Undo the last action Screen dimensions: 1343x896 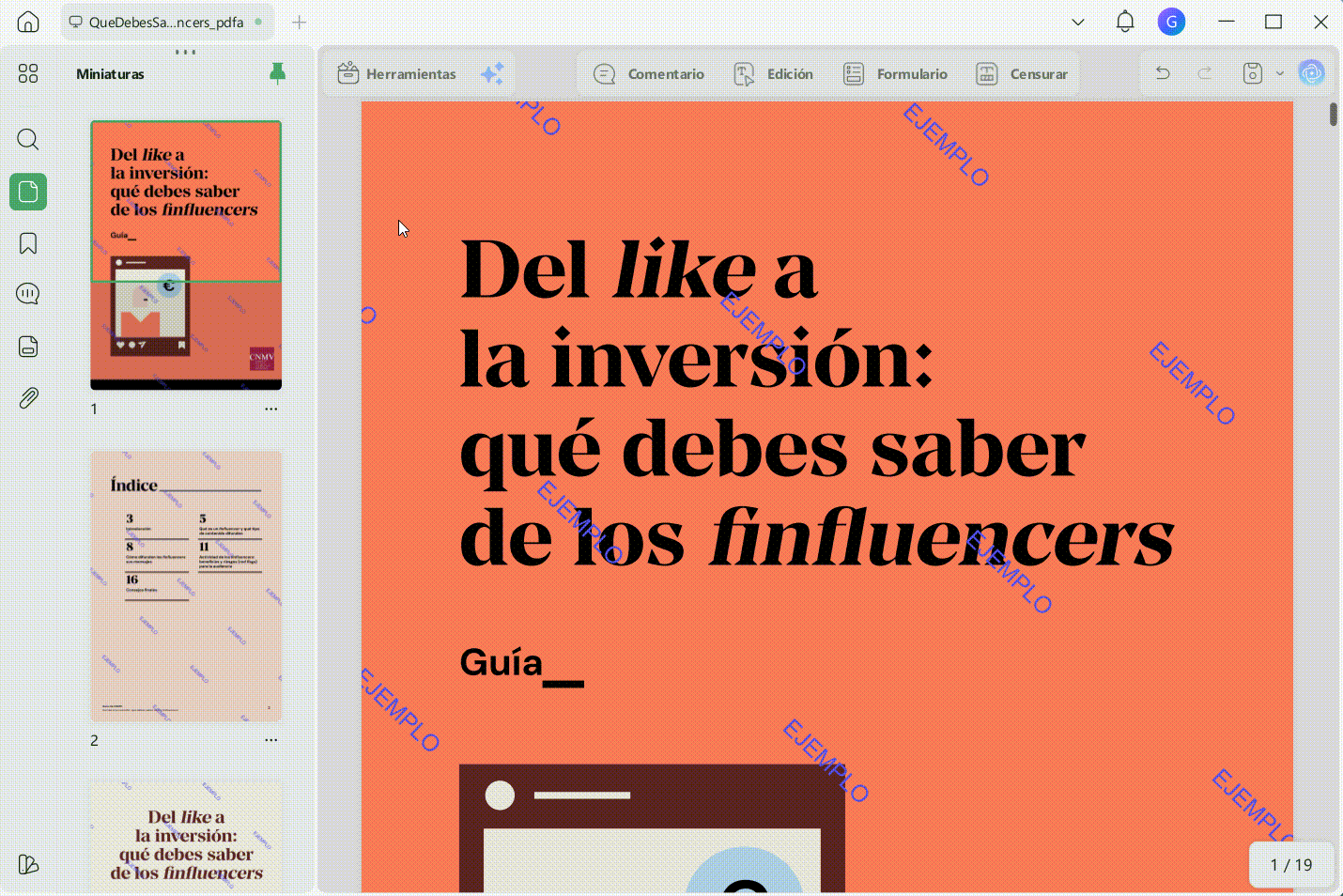pyautogui.click(x=1163, y=73)
